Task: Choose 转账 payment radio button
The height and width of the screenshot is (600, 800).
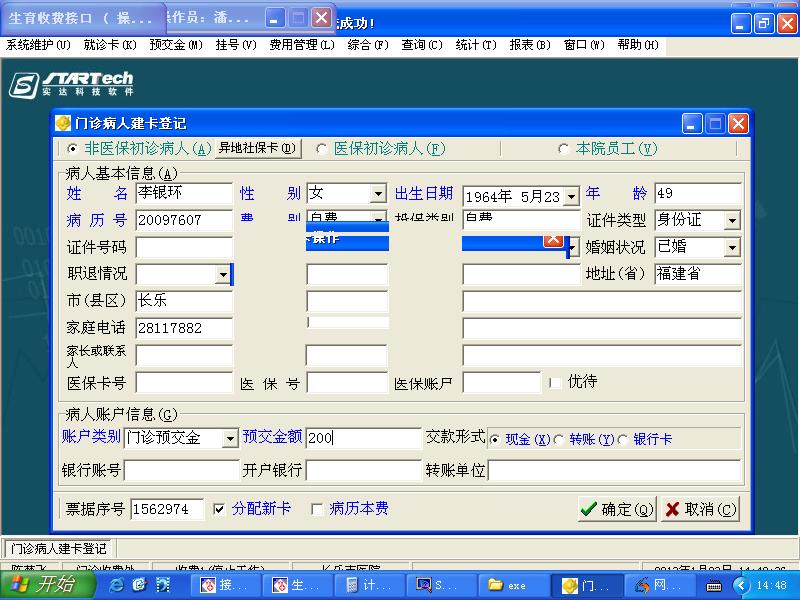Action: 559,439
